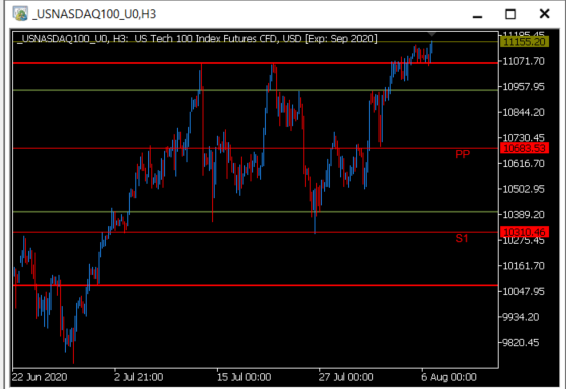Select the current price label 11155.20

tap(524, 42)
